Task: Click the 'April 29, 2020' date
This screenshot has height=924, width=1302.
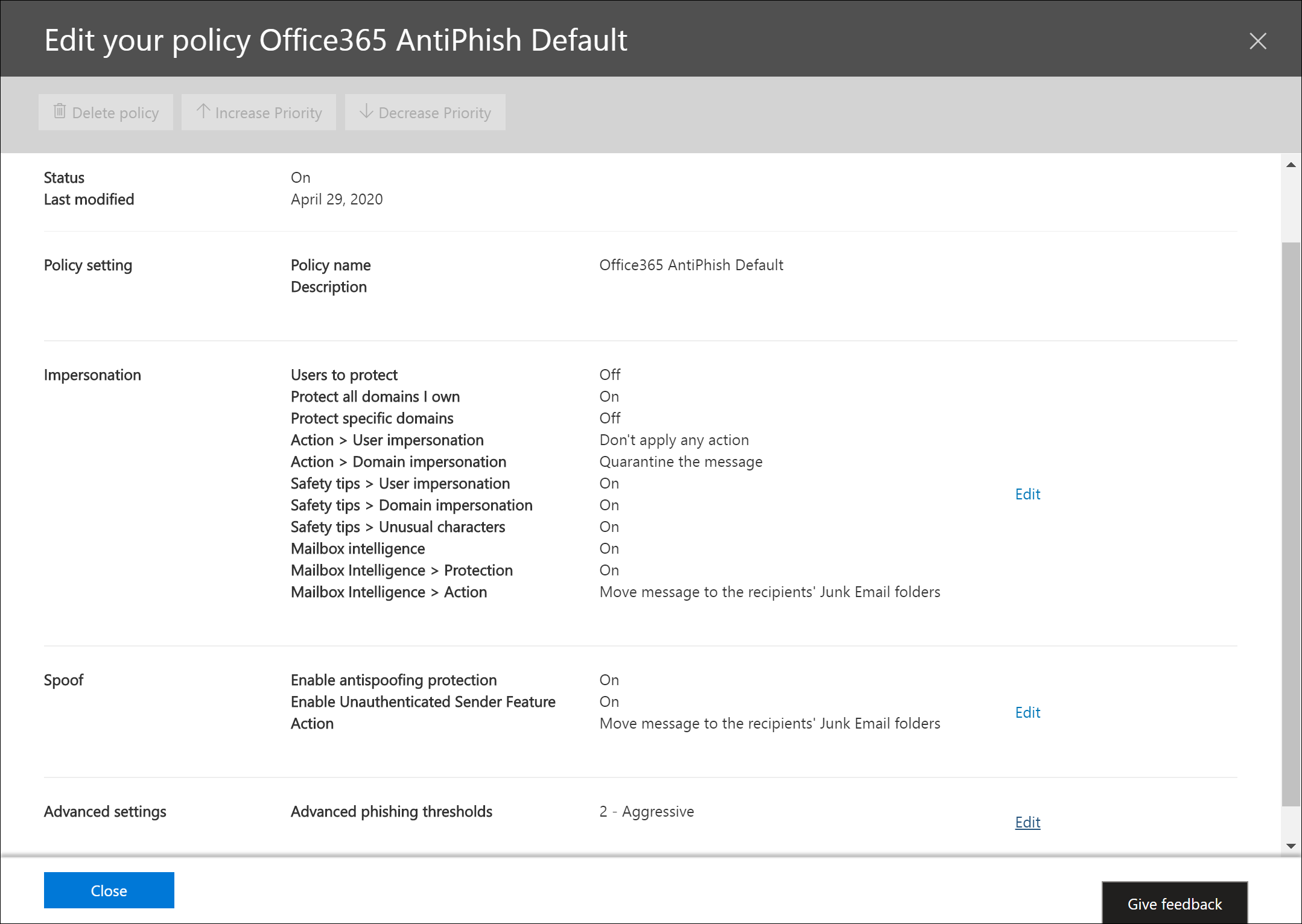Action: [337, 200]
